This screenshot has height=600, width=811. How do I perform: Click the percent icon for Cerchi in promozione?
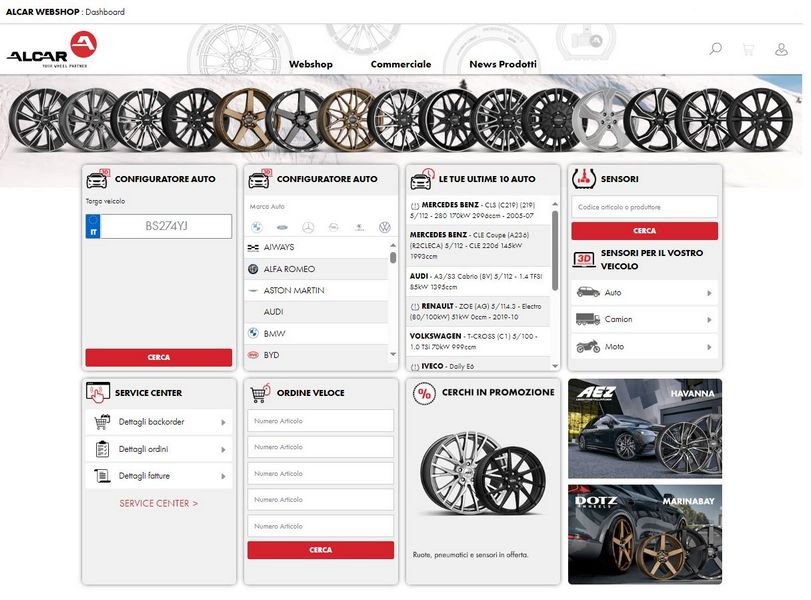pyautogui.click(x=424, y=394)
